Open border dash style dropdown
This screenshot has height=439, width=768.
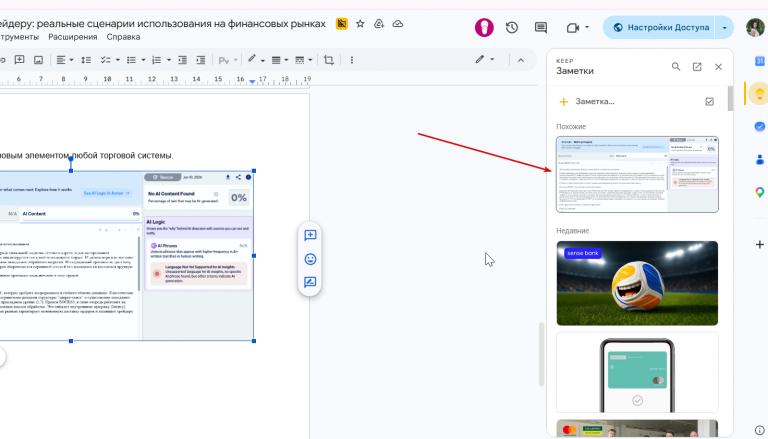pyautogui.click(x=304, y=60)
